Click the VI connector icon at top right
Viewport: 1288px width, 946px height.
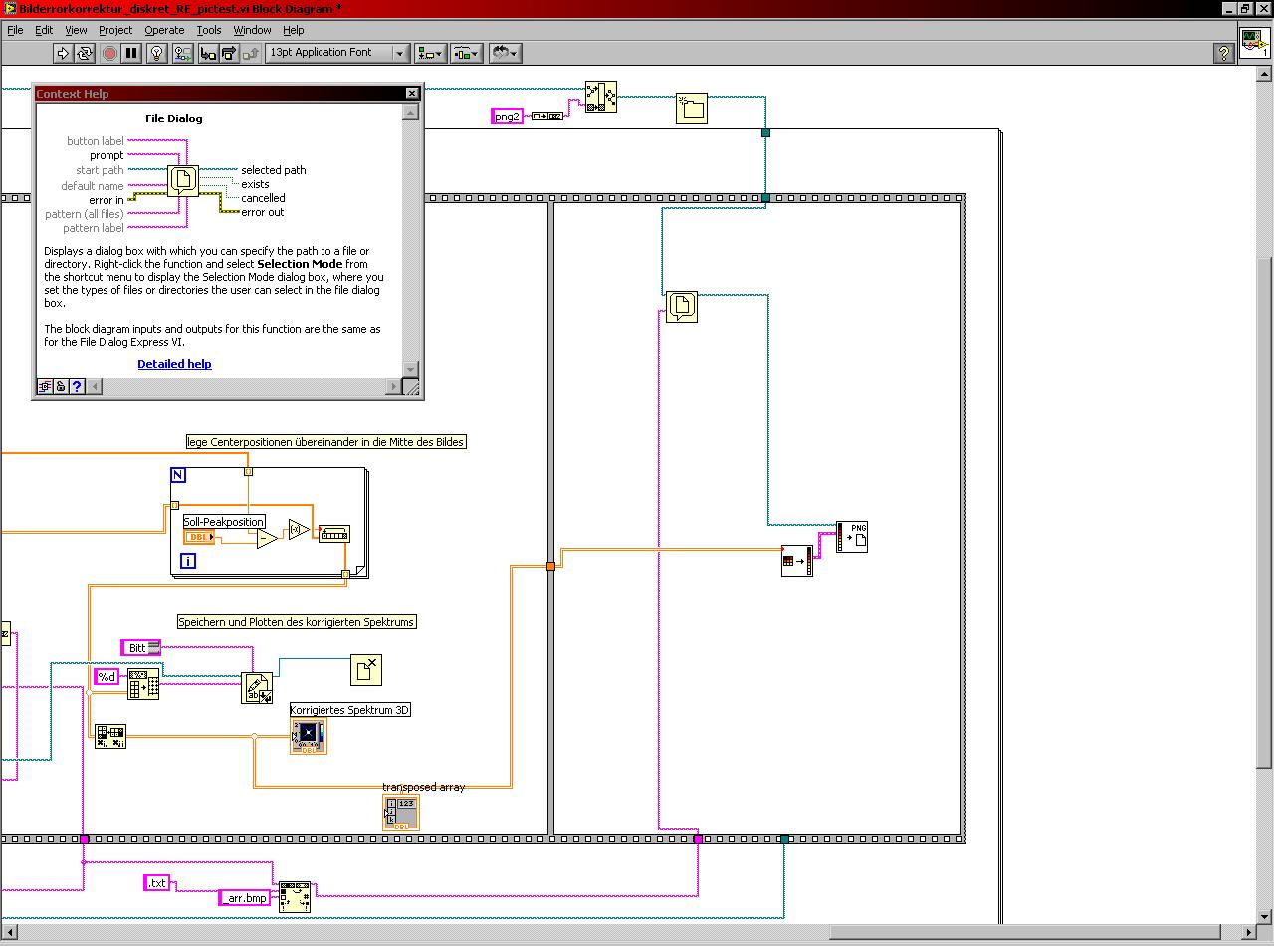(1253, 44)
